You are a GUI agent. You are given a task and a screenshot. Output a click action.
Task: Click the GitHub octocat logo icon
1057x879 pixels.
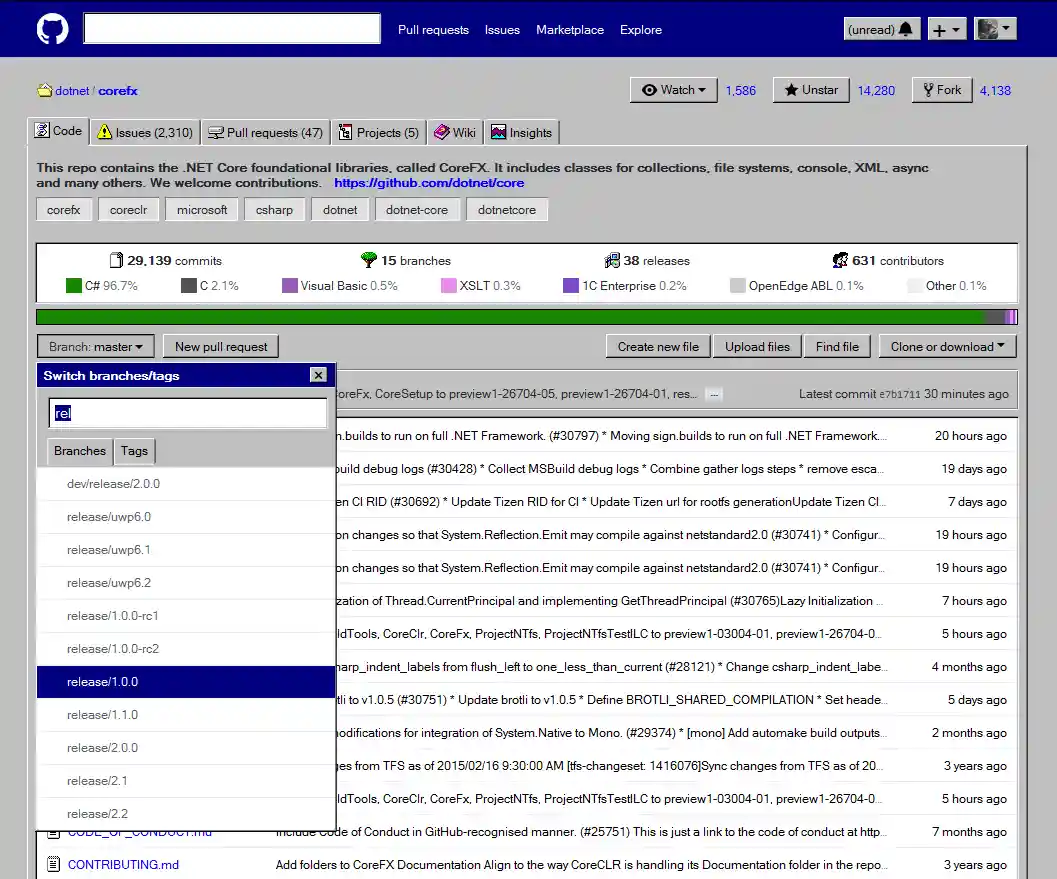[x=50, y=28]
